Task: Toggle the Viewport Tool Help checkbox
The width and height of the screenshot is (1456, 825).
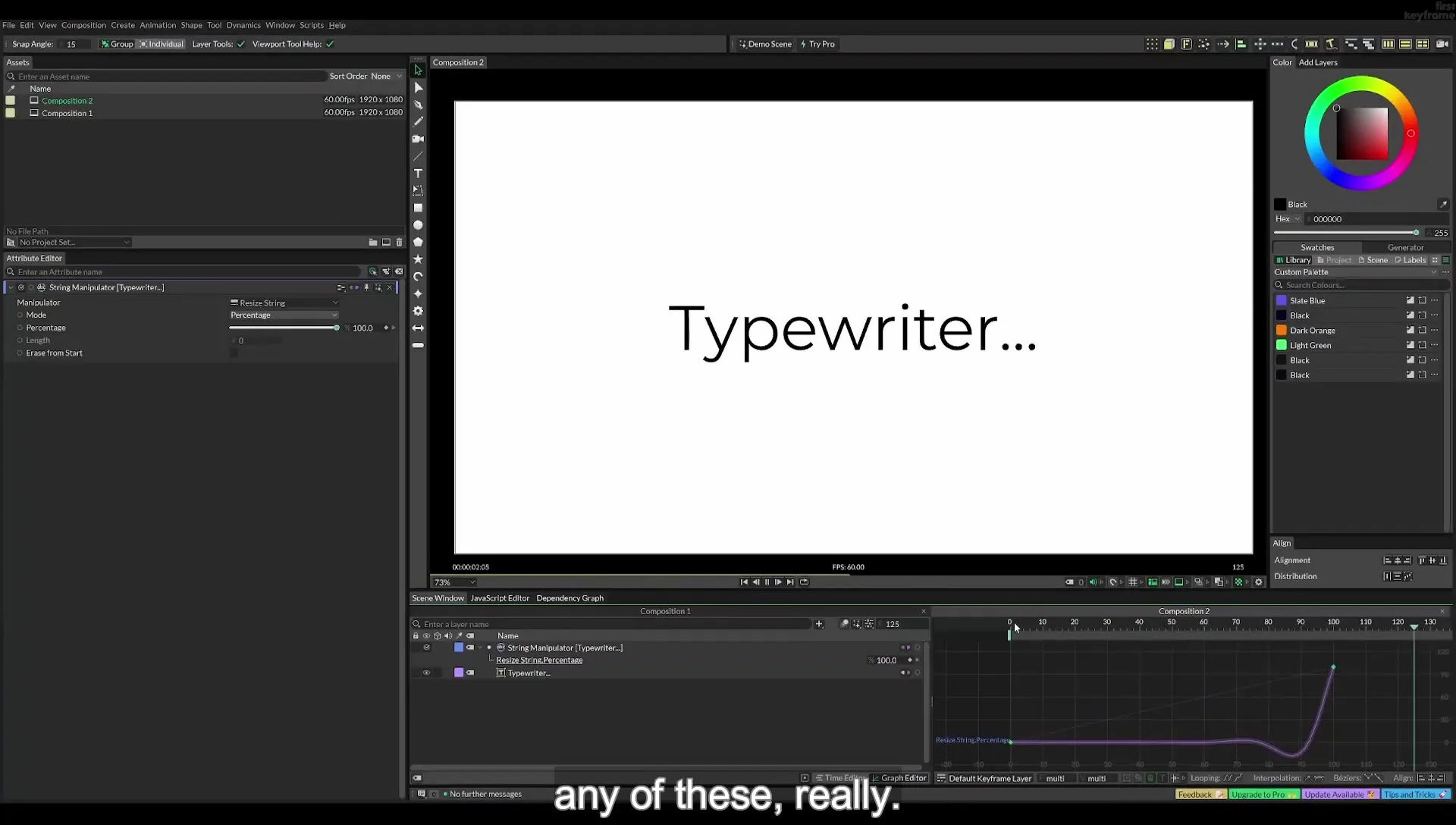Action: click(330, 44)
